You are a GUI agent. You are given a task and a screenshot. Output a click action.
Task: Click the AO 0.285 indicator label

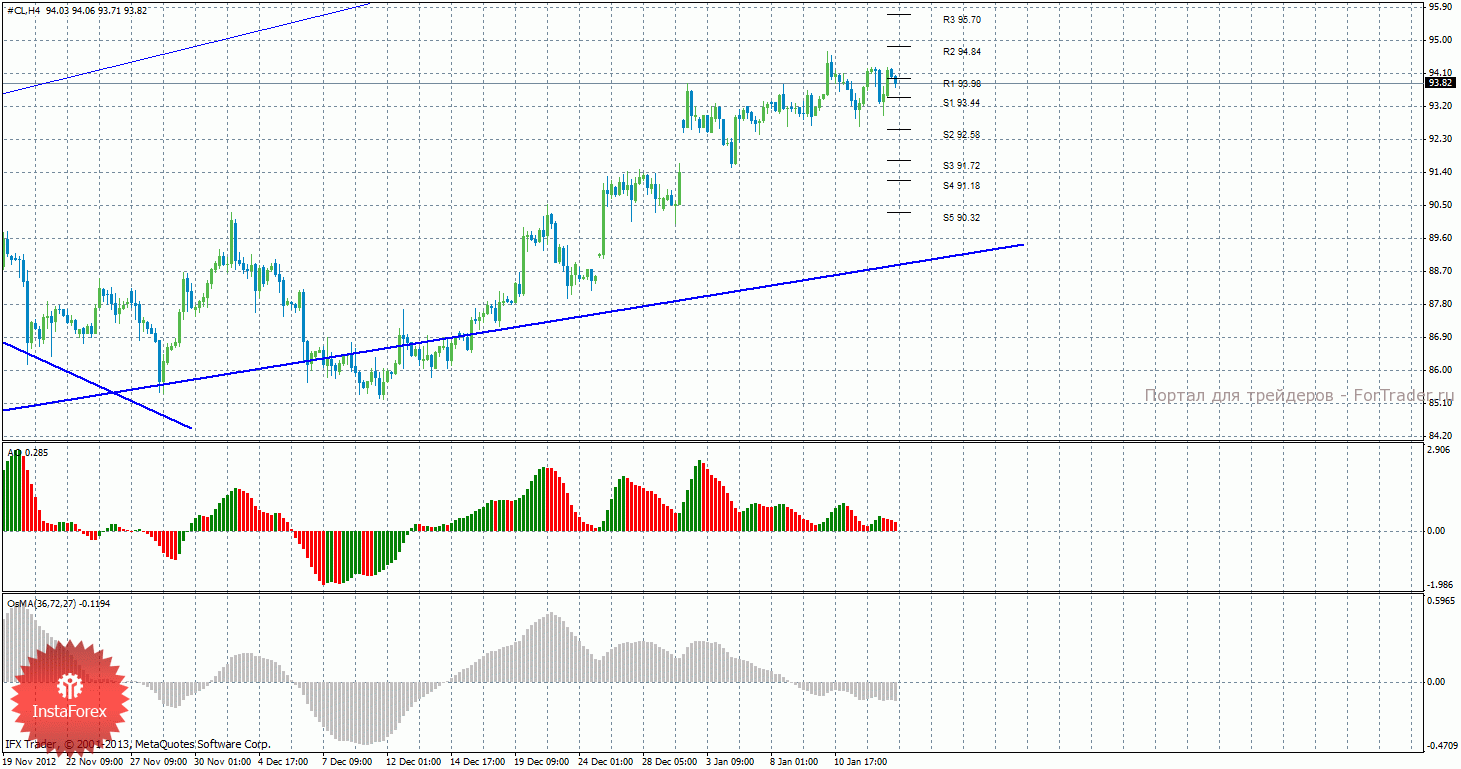click(27, 453)
